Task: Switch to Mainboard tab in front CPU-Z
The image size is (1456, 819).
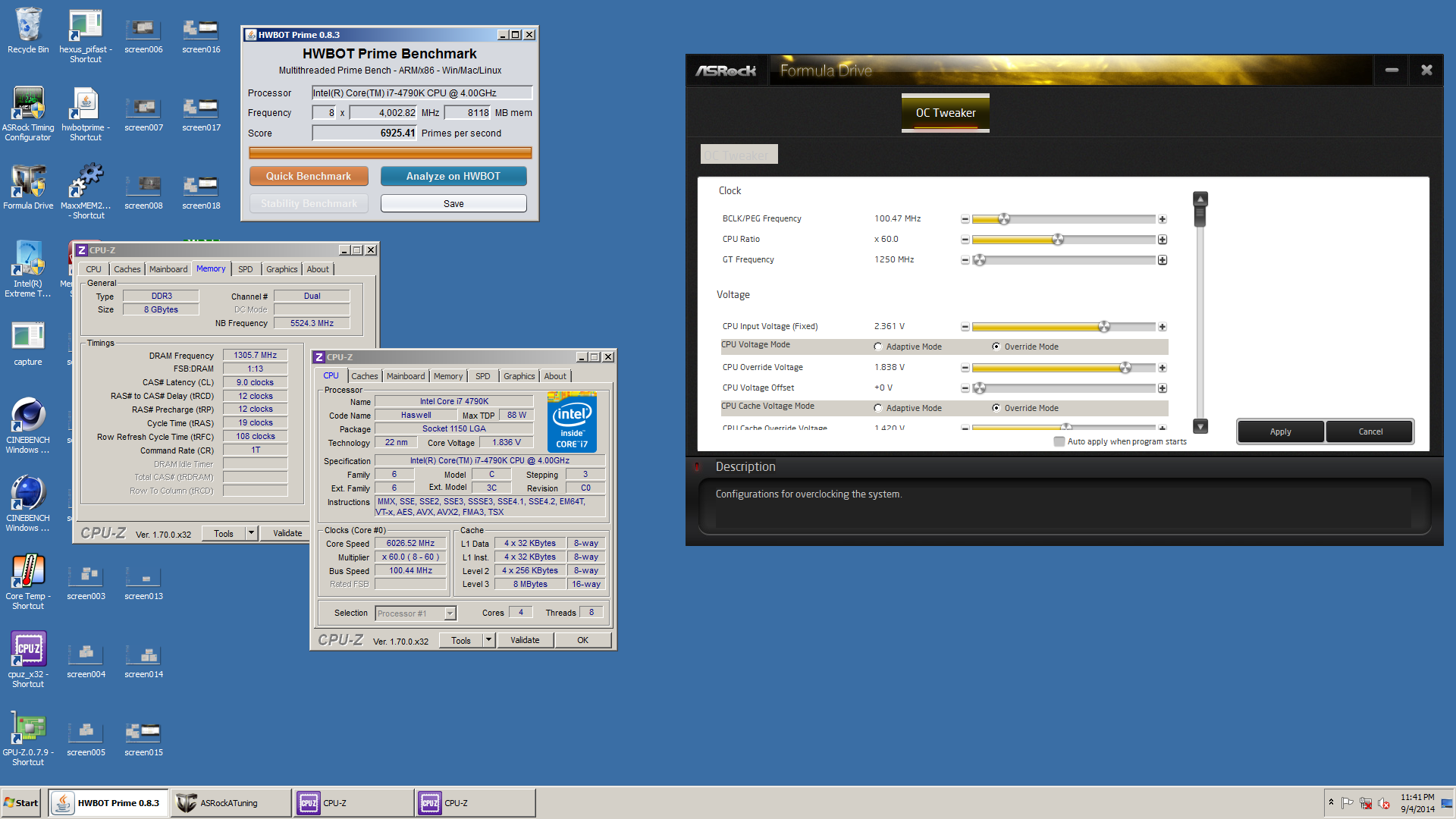Action: pyautogui.click(x=406, y=376)
